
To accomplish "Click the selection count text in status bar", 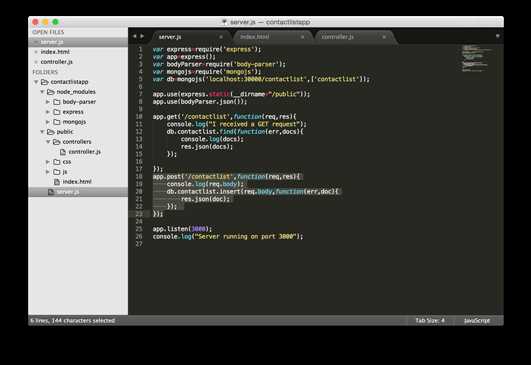I will pyautogui.click(x=73, y=320).
